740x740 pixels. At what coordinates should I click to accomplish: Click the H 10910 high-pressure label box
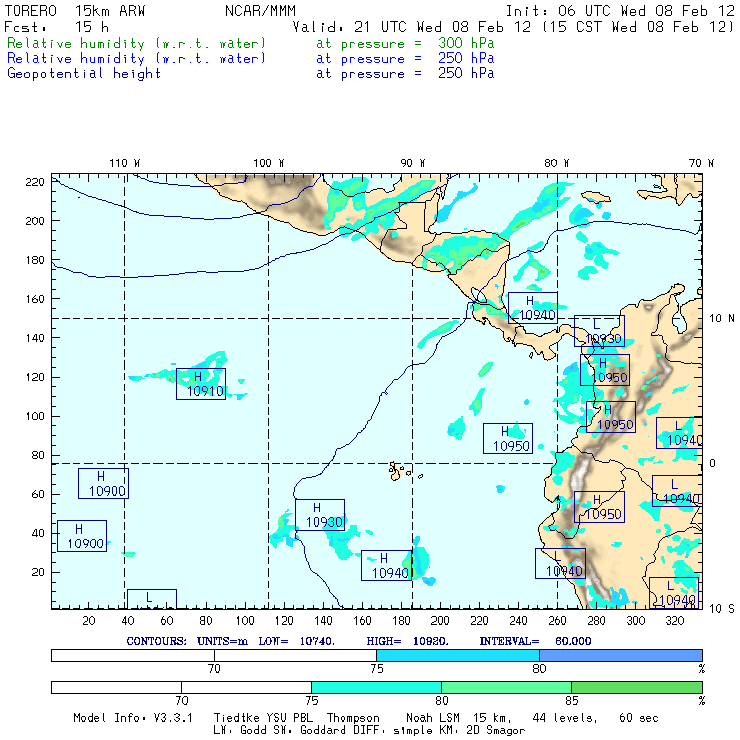point(201,384)
